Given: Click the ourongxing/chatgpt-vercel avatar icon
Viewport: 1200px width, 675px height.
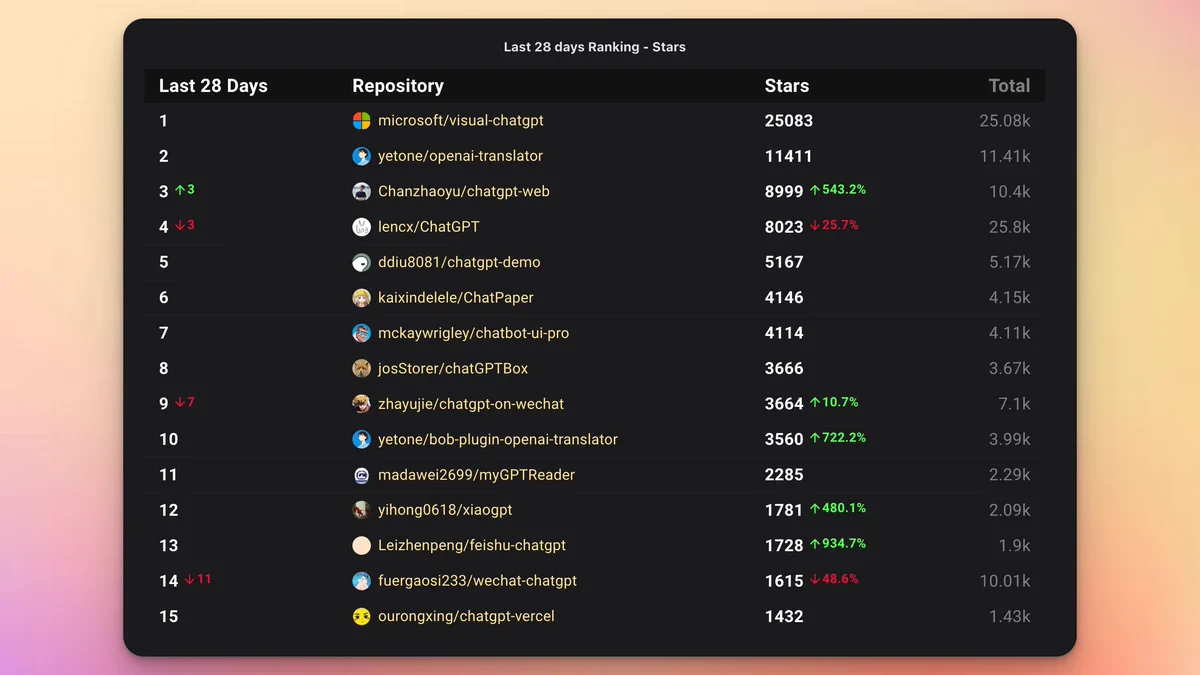Looking at the screenshot, I should pos(362,617).
